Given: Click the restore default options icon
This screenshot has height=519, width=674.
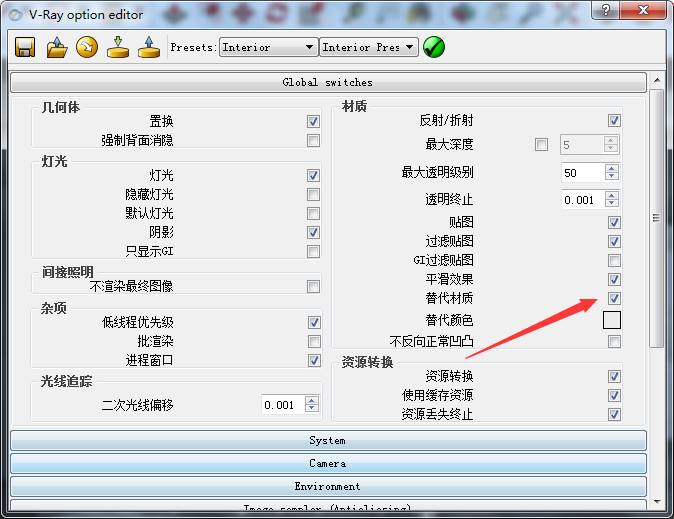Looking at the screenshot, I should [87, 47].
